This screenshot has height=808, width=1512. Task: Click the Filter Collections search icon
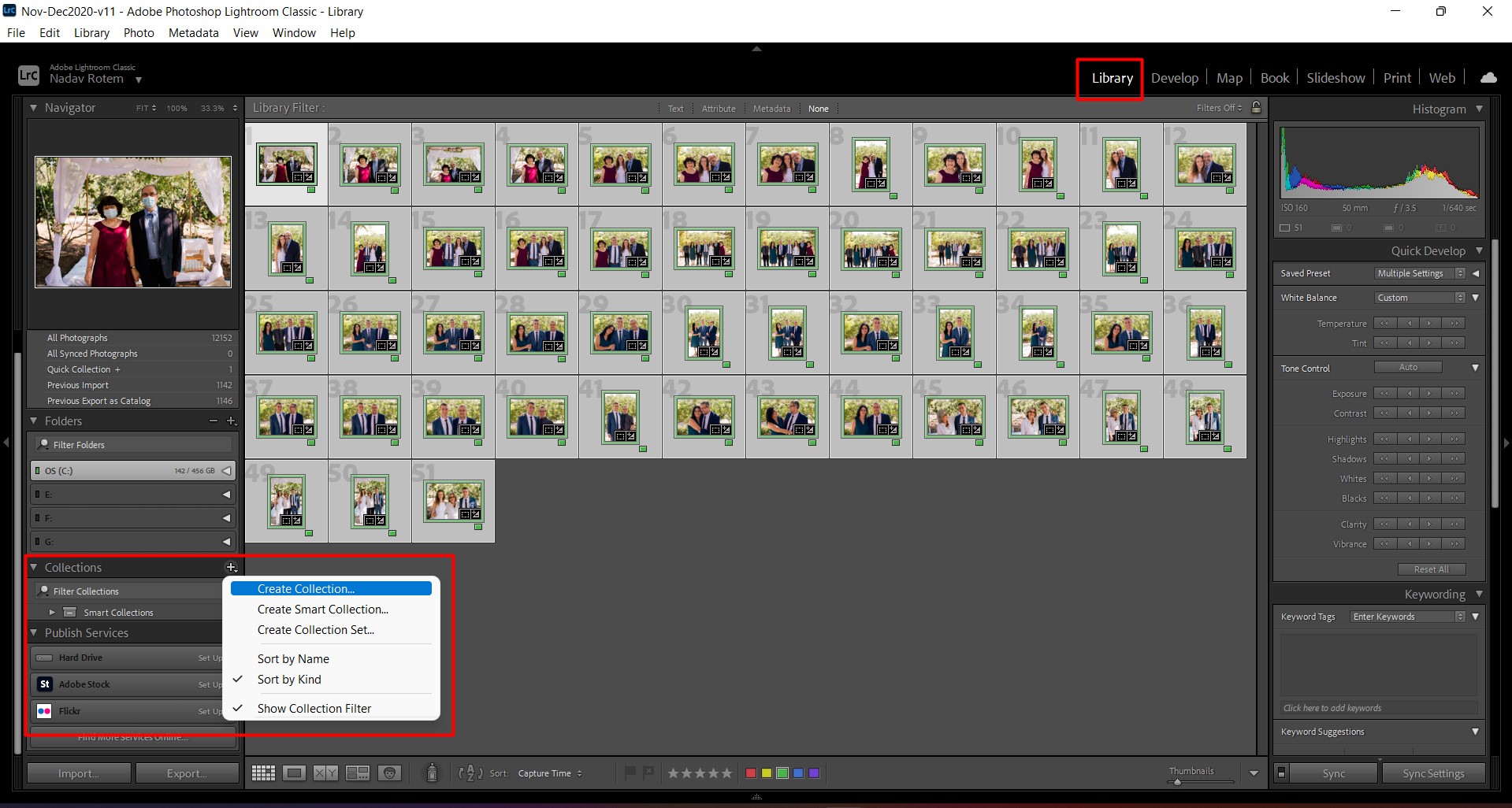click(44, 591)
